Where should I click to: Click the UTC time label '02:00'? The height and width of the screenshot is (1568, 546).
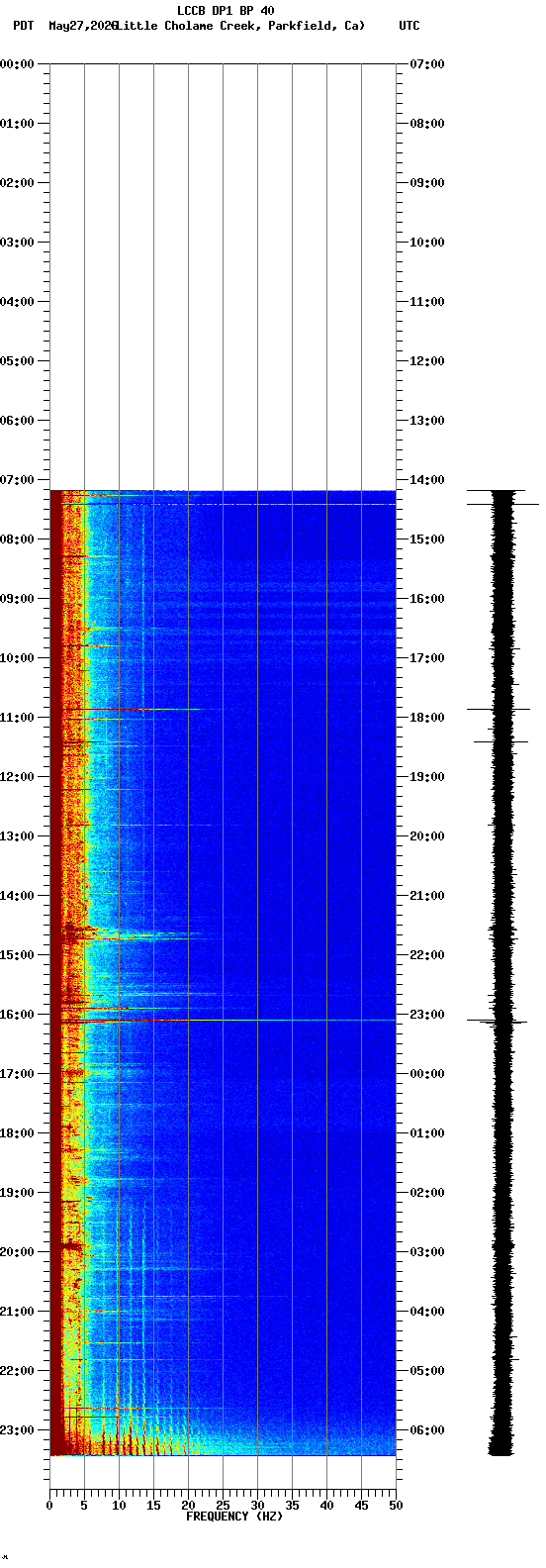point(427,1193)
